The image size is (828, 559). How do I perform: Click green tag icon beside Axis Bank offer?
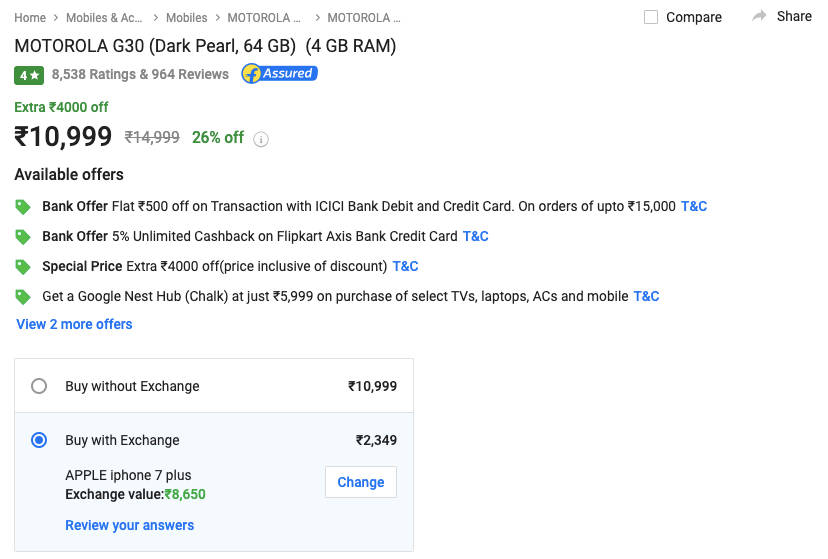tap(23, 237)
